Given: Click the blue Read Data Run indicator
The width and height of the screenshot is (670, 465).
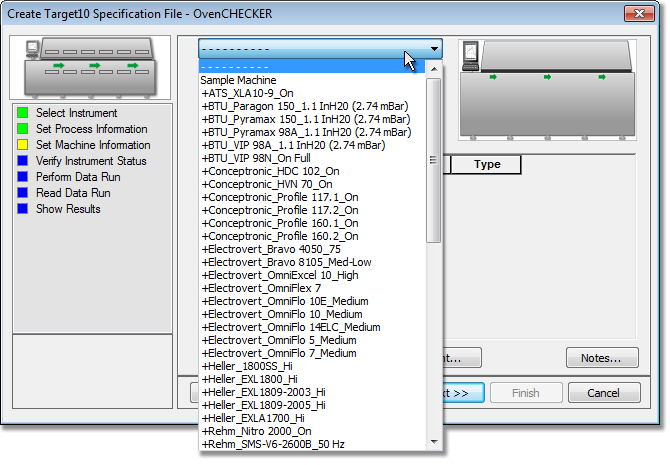Looking at the screenshot, I should tap(23, 193).
